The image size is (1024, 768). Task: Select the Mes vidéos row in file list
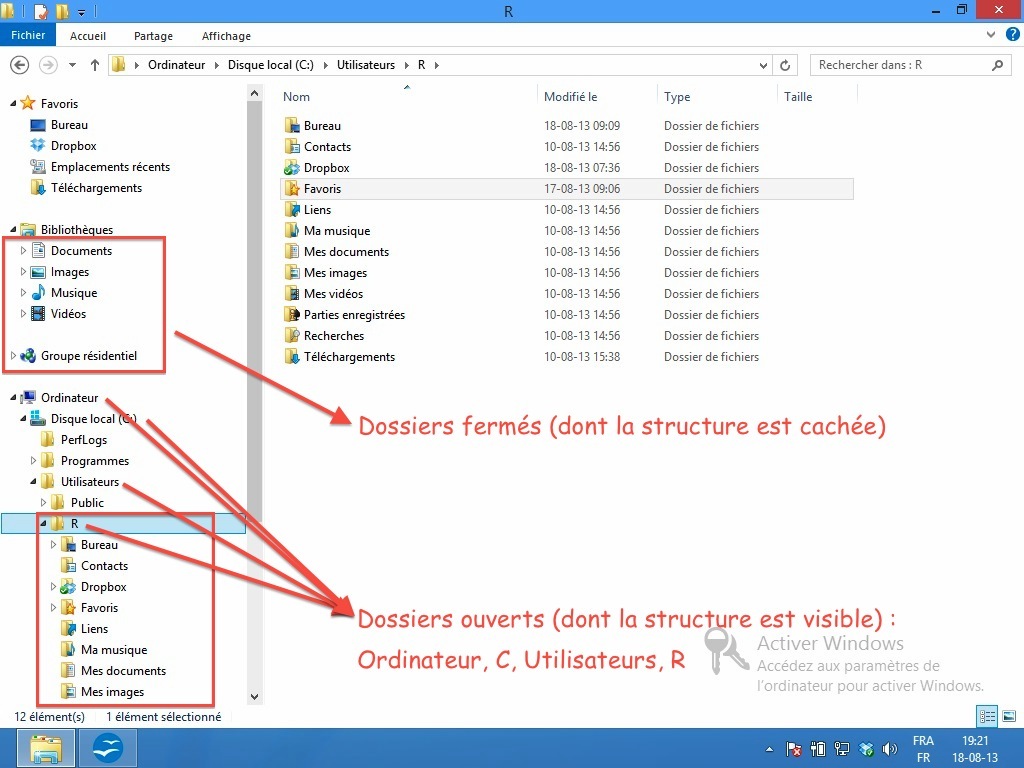point(567,294)
